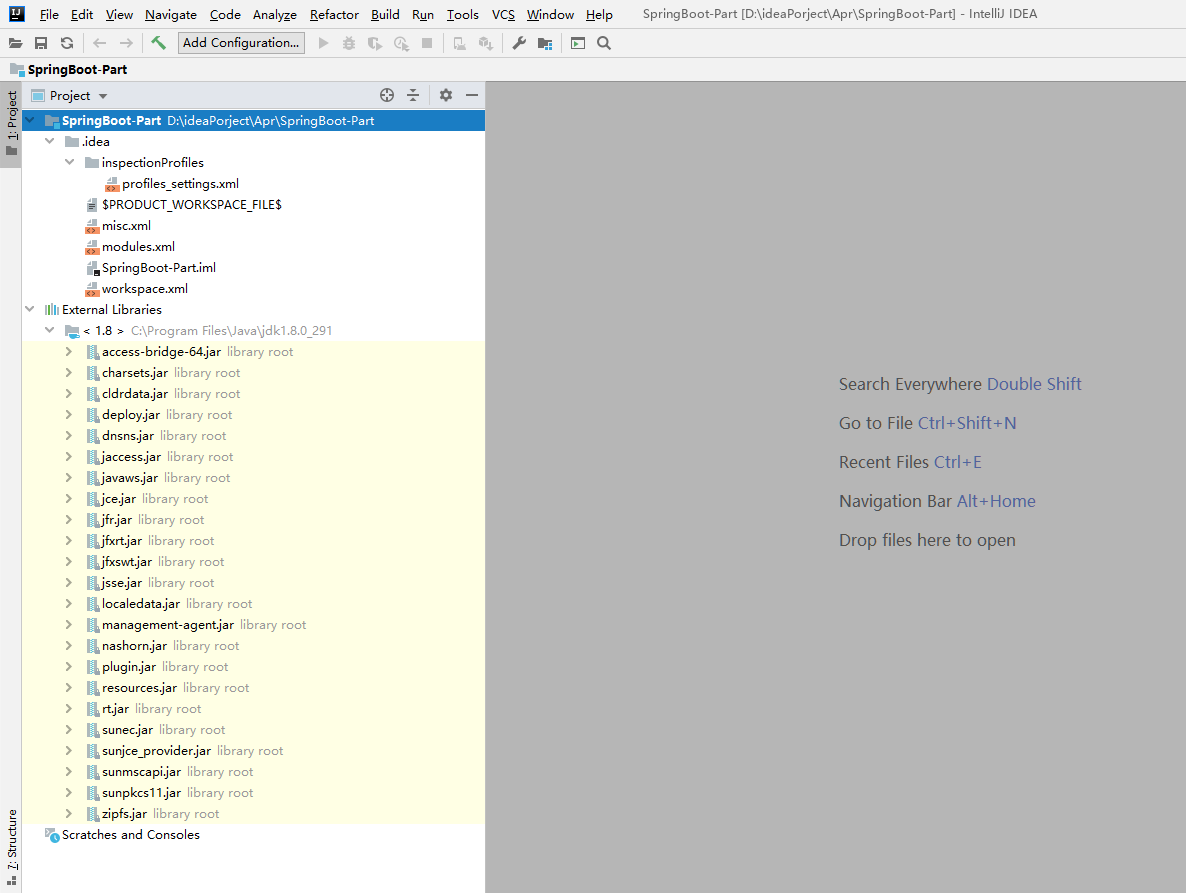The width and height of the screenshot is (1186, 893).
Task: Open the File menu
Action: point(49,14)
